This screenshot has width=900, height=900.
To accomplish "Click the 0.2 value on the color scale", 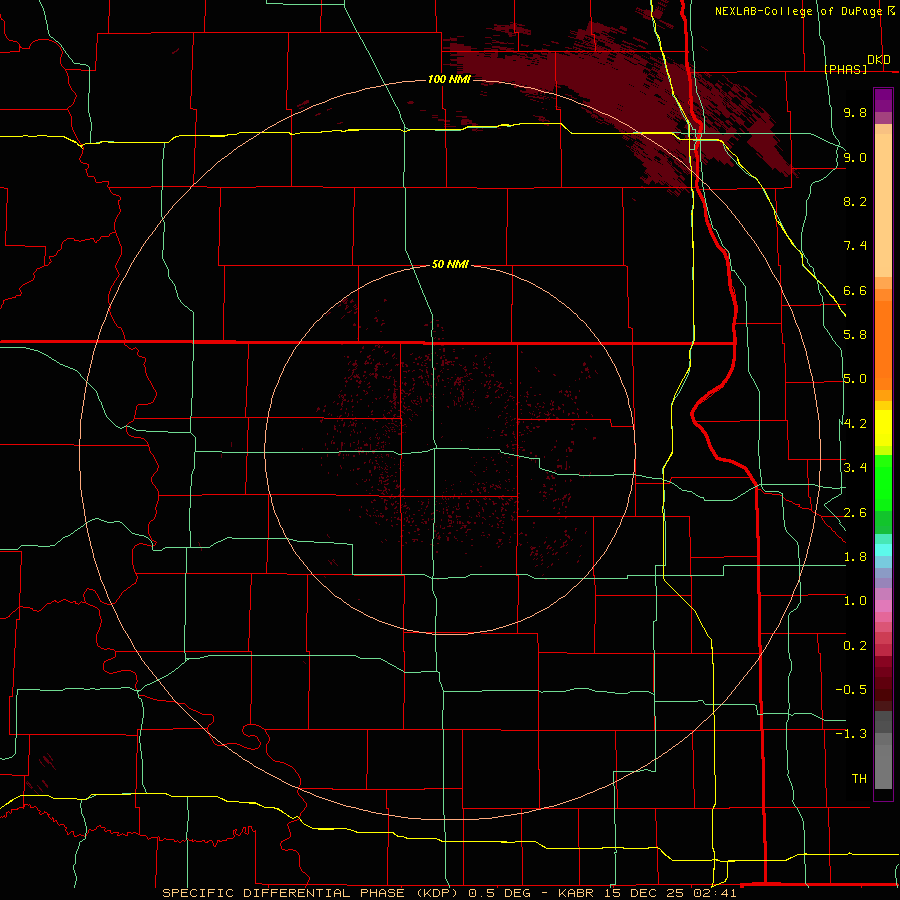I will coord(855,646).
